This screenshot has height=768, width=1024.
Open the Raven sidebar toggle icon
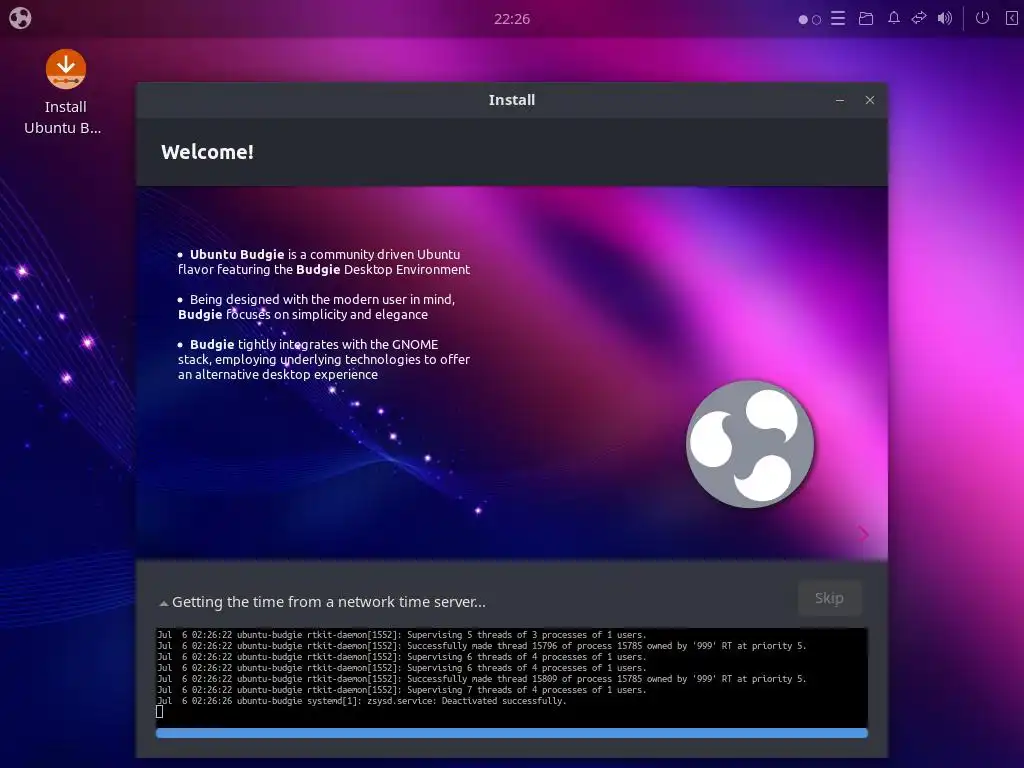pyautogui.click(x=1011, y=18)
